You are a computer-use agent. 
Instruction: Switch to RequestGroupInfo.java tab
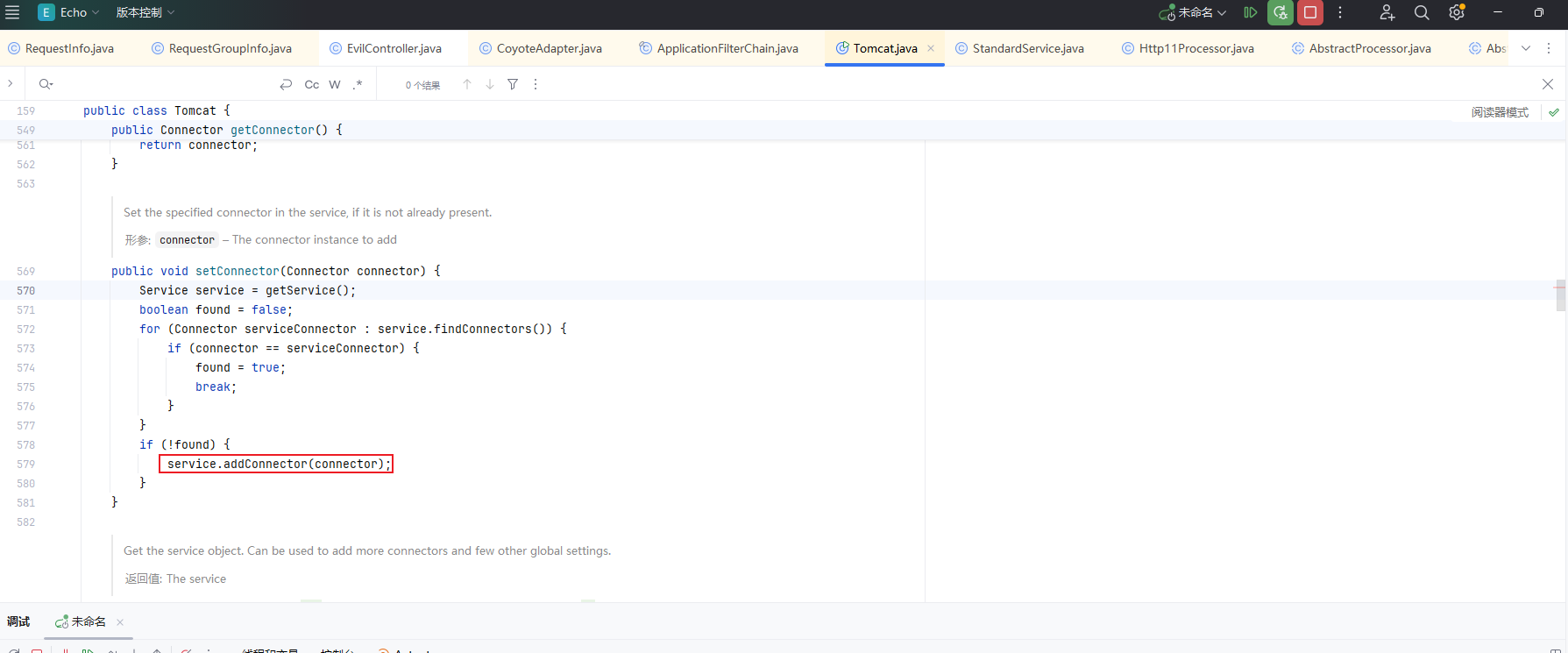(x=222, y=48)
